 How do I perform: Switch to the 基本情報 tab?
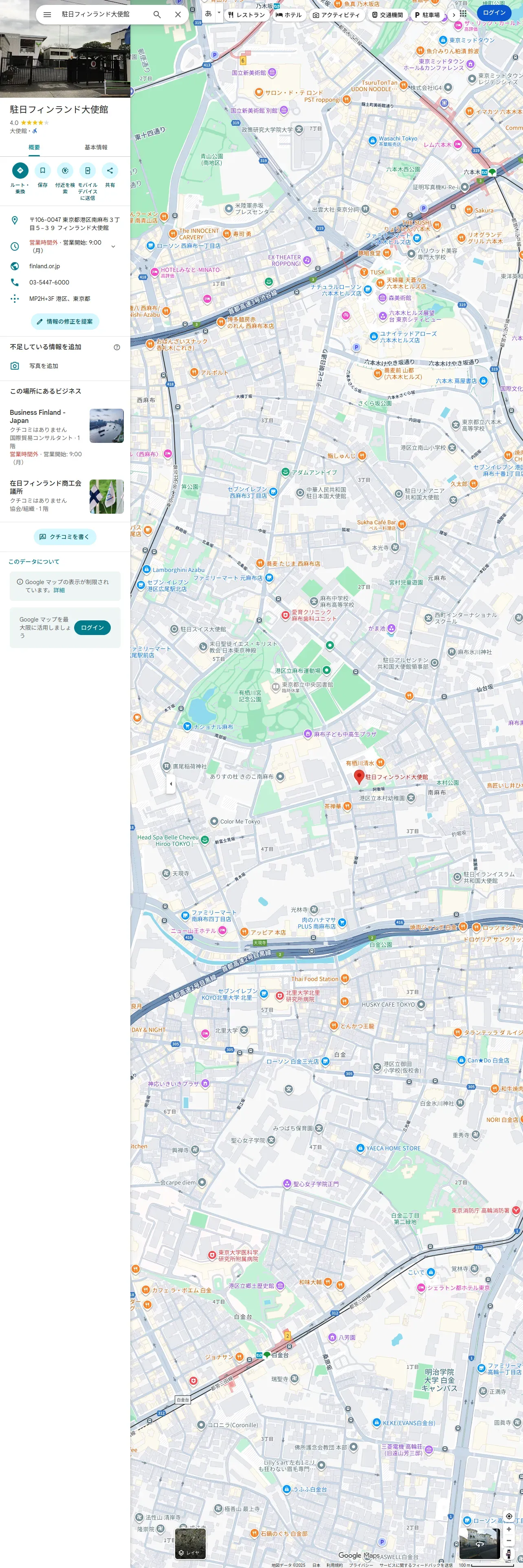[x=96, y=147]
